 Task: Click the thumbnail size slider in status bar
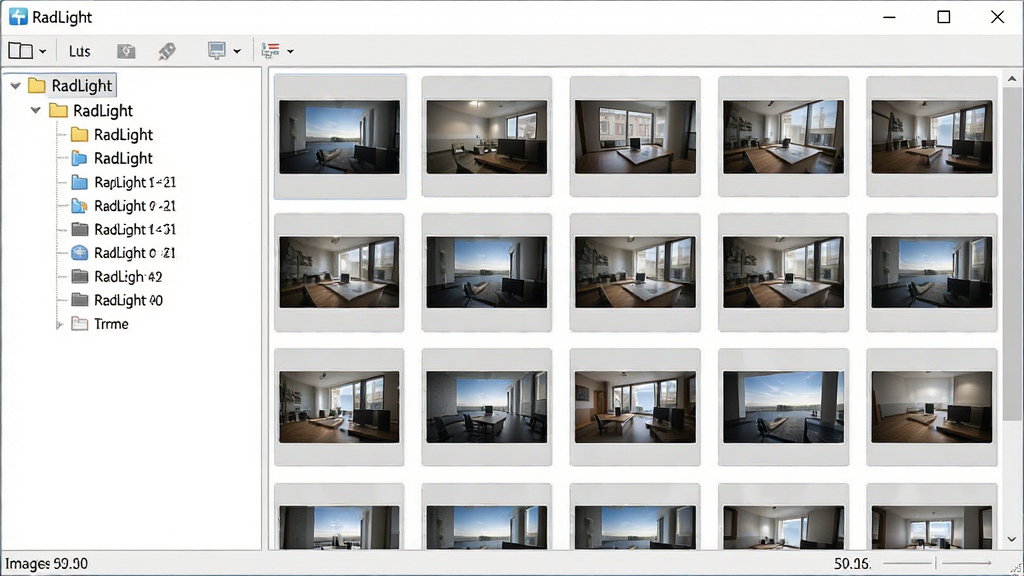coord(937,563)
